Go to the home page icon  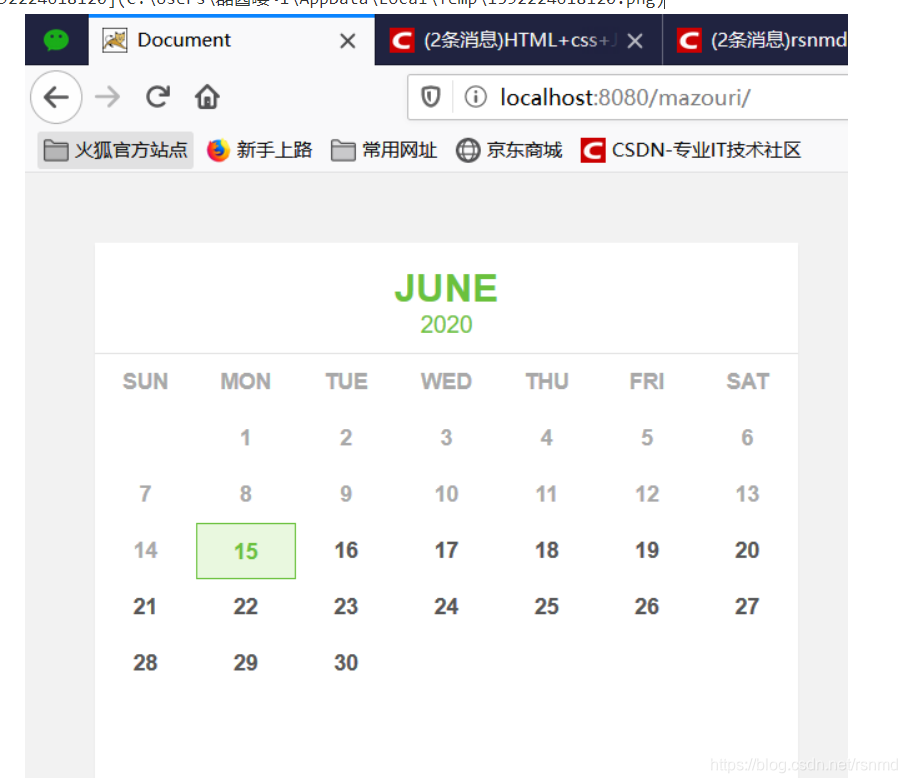click(x=207, y=97)
